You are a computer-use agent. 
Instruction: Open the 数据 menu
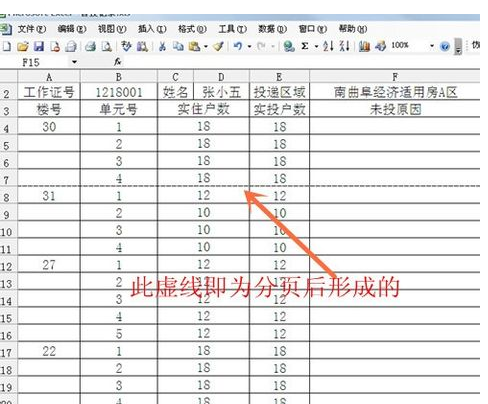tap(273, 29)
